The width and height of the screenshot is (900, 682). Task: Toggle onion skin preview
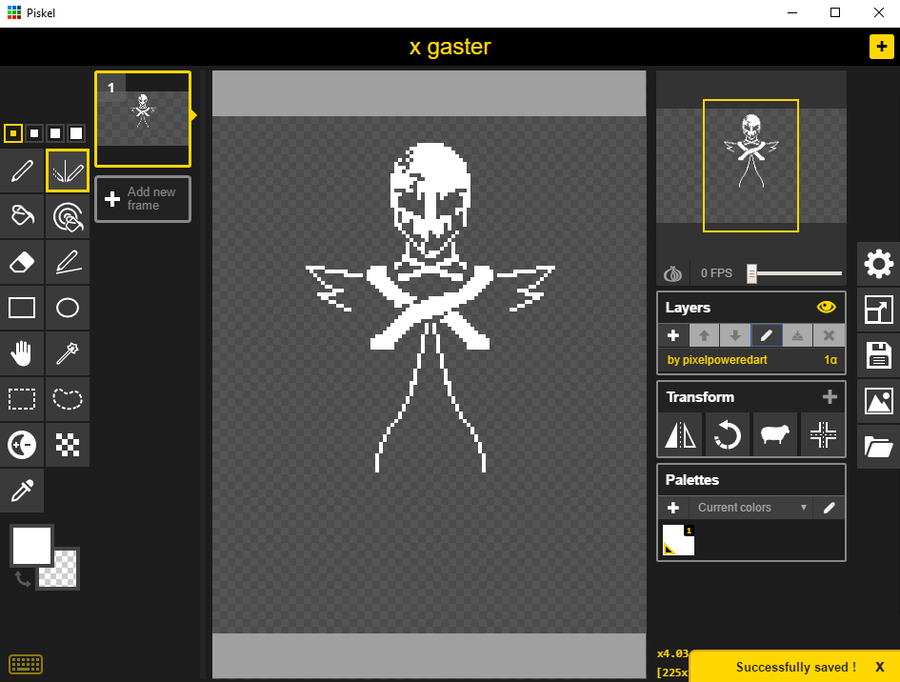coord(673,273)
